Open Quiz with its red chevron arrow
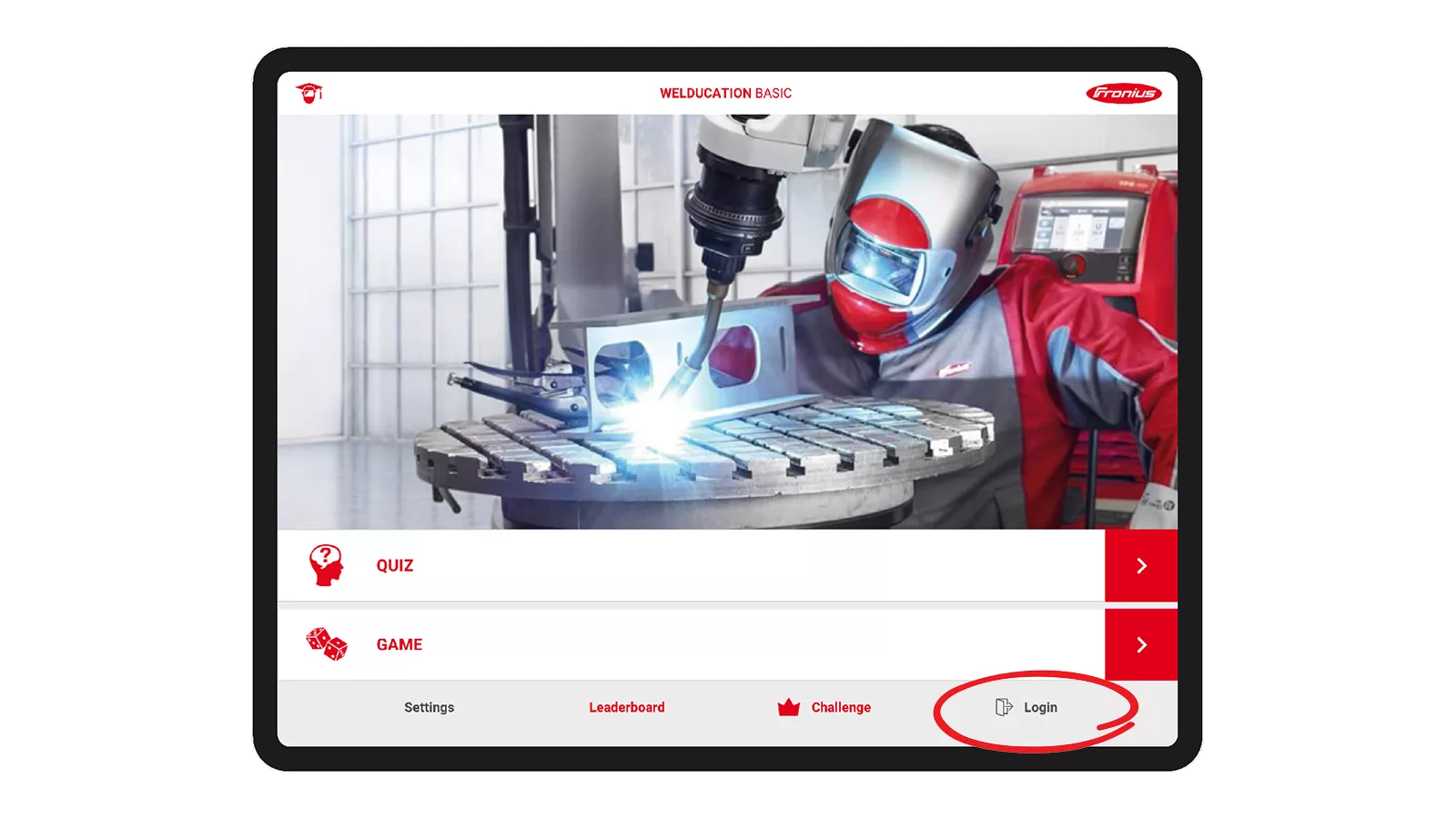Viewport: 1456px width, 819px height. pyautogui.click(x=1141, y=565)
